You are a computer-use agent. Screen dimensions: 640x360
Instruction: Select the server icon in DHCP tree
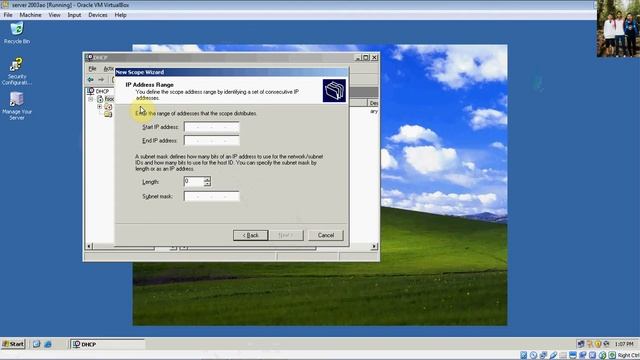pyautogui.click(x=100, y=99)
